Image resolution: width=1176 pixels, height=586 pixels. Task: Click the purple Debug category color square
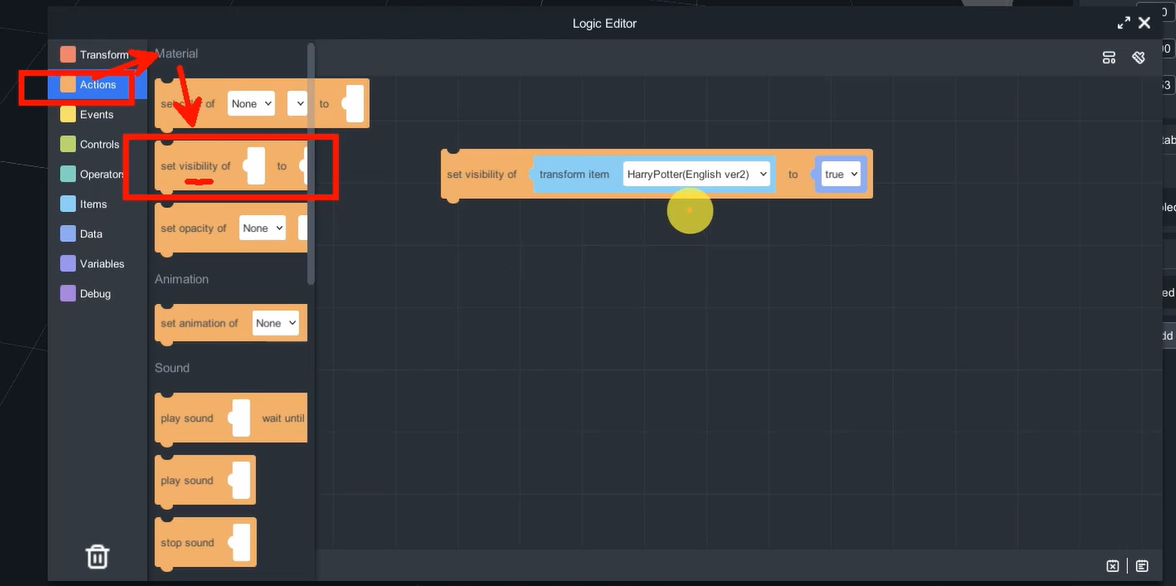tap(68, 294)
